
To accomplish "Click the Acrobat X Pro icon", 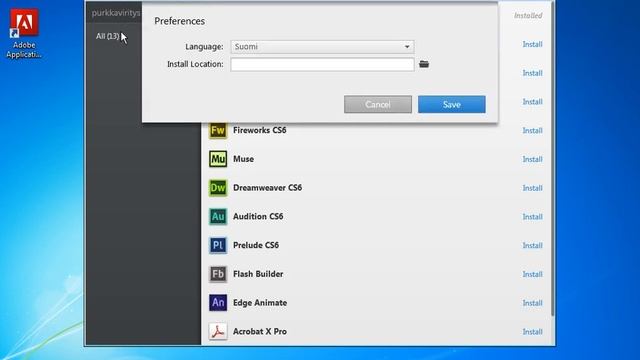I will point(218,331).
